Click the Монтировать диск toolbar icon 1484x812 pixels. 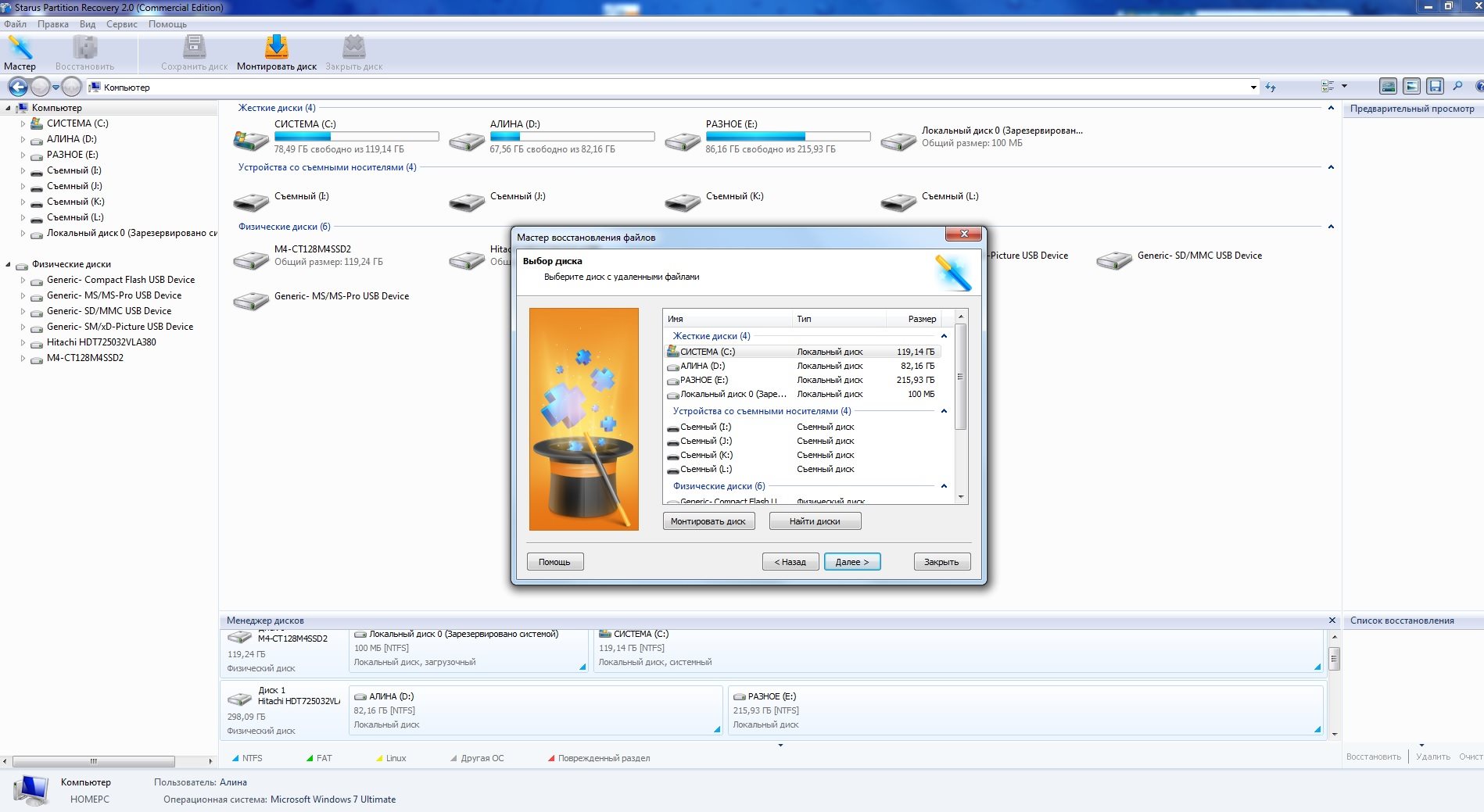tap(276, 52)
